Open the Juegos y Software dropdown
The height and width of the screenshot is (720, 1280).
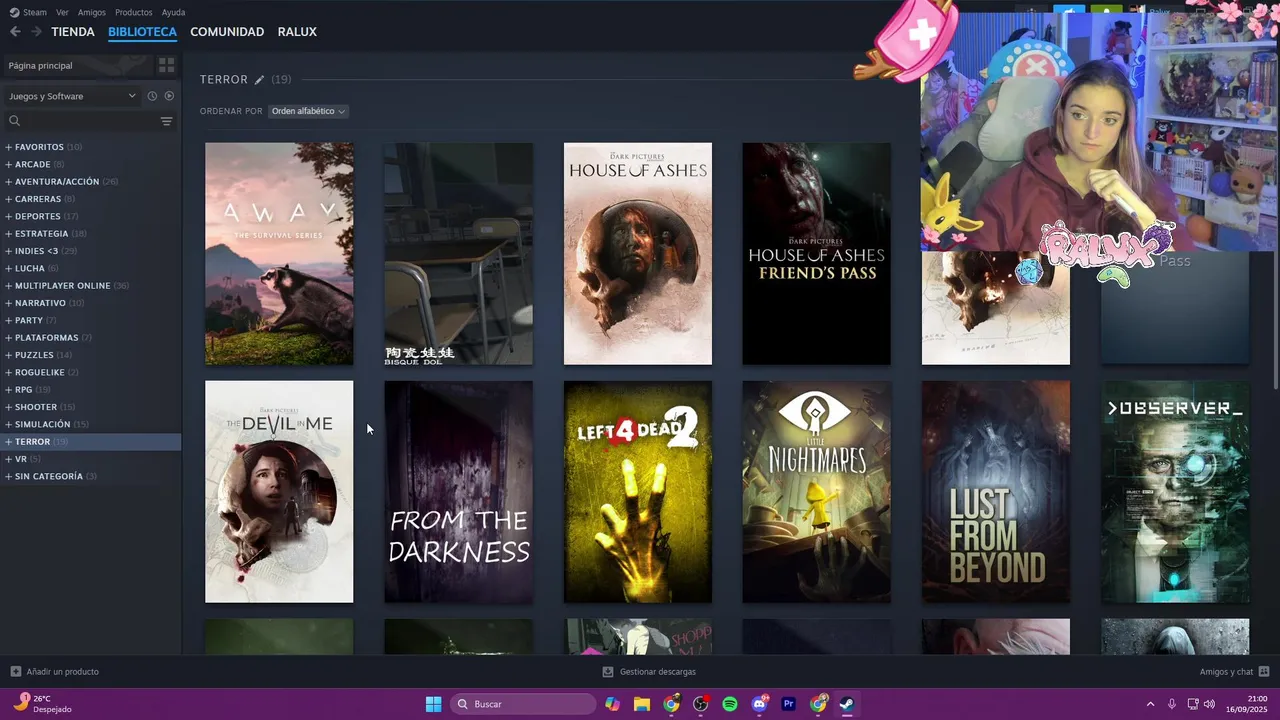coord(72,96)
